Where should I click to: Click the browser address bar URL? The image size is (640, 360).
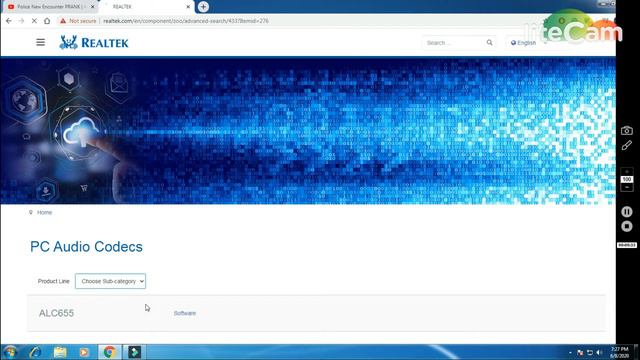coord(186,21)
